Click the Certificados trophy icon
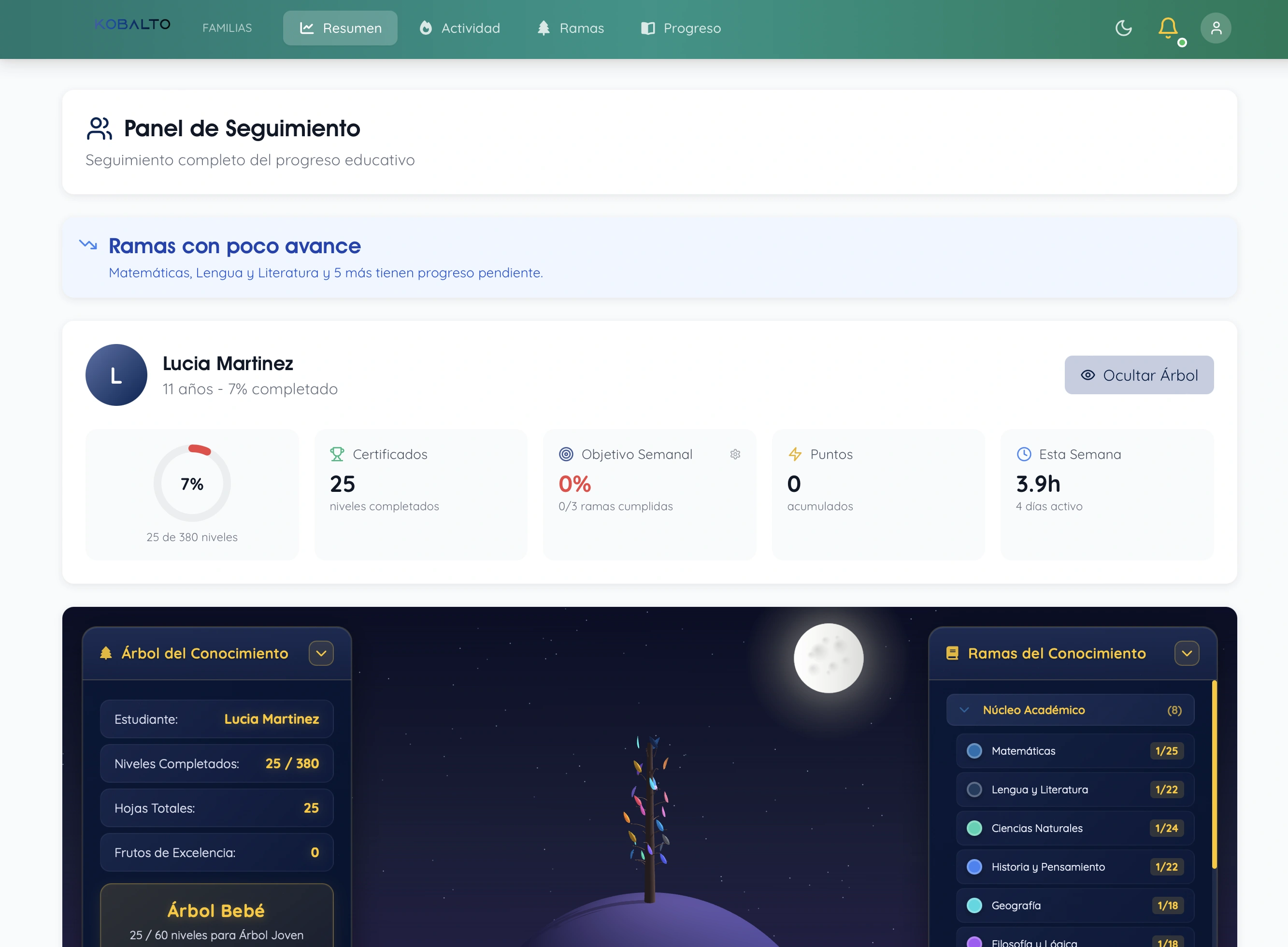The image size is (1288, 947). coord(337,454)
